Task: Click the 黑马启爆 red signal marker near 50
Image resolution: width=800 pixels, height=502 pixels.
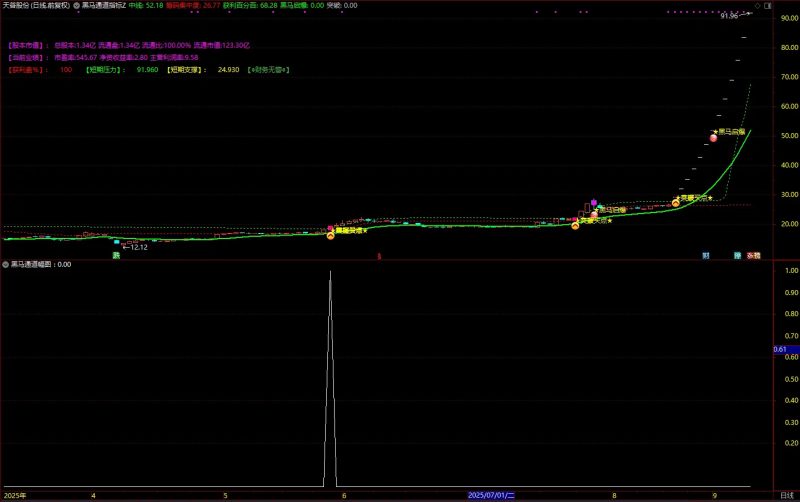Action: (x=713, y=137)
